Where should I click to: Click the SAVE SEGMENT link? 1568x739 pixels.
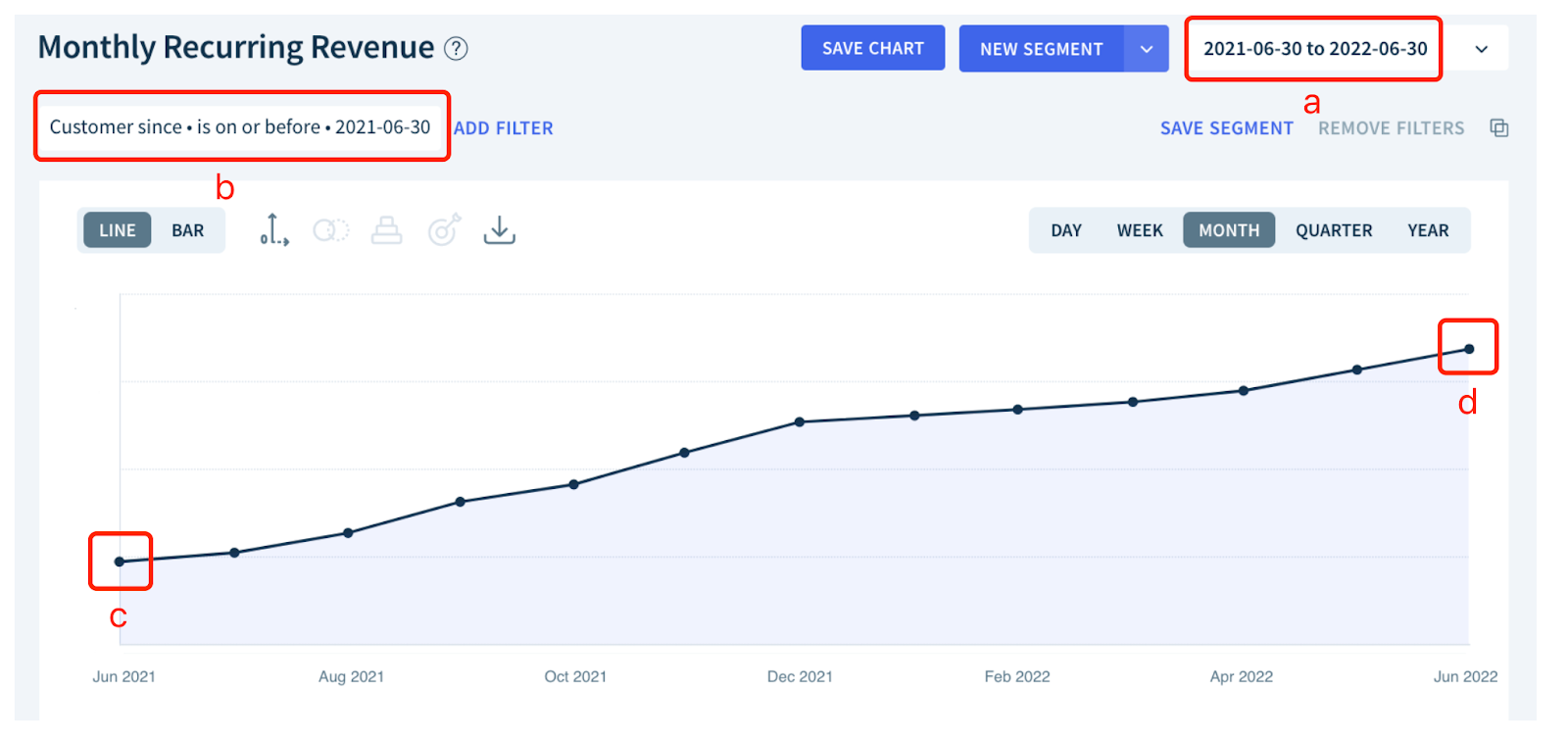(1226, 128)
